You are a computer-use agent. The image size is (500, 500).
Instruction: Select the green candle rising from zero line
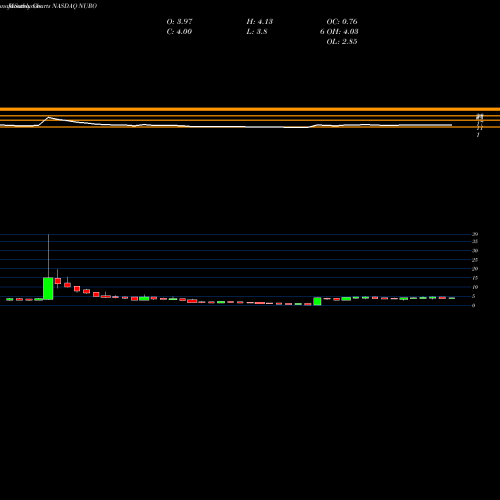point(317,301)
